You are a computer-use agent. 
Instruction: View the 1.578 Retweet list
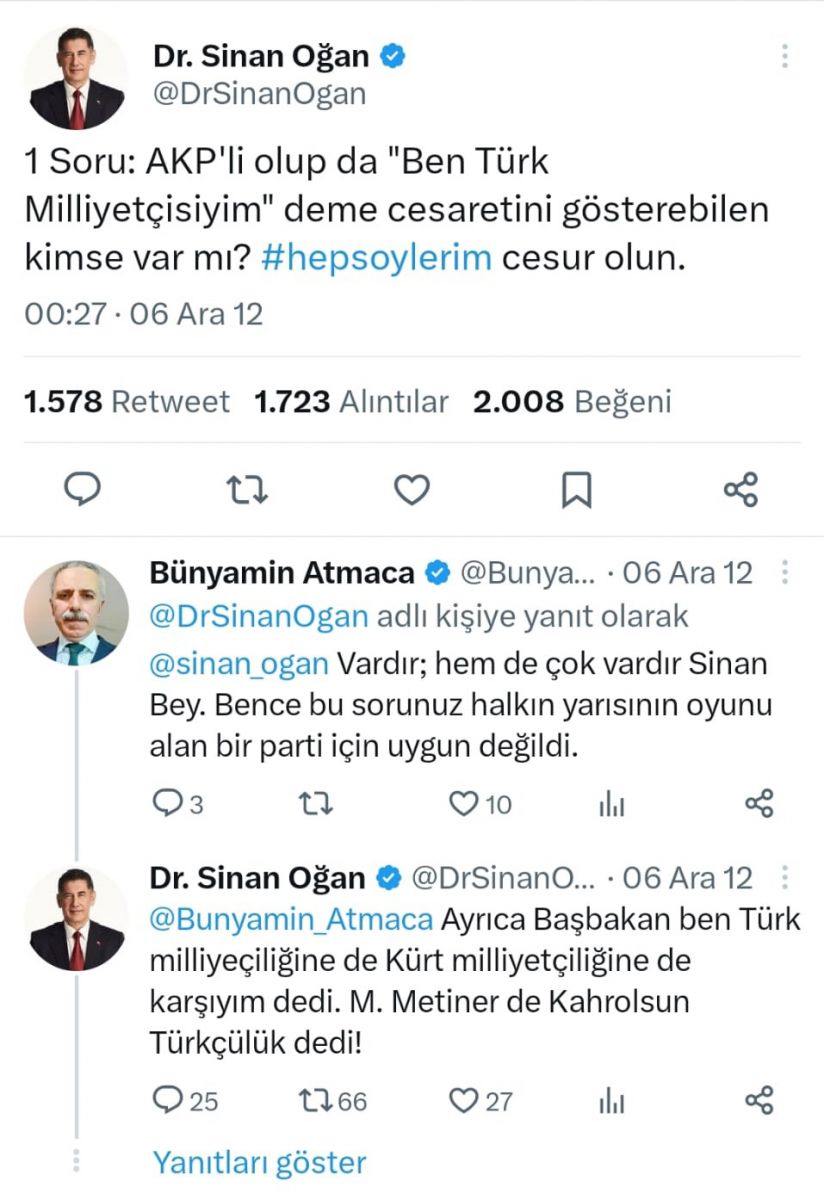pyautogui.click(x=126, y=402)
